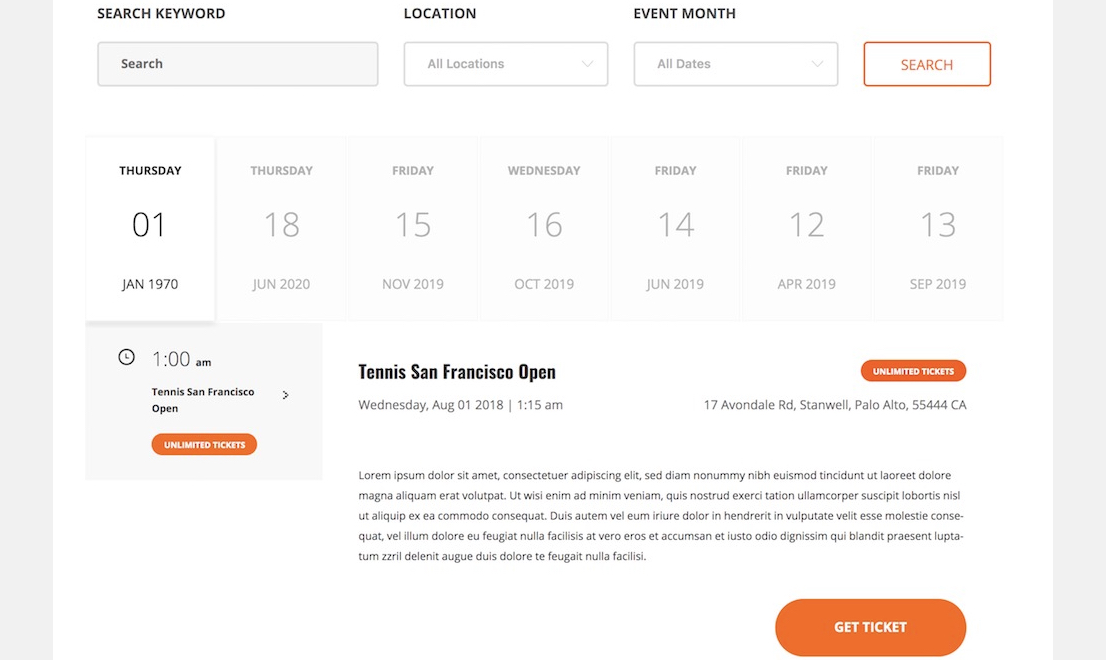Click the clock icon beside 1:00 am
The width and height of the screenshot is (1106, 660).
coord(126,357)
